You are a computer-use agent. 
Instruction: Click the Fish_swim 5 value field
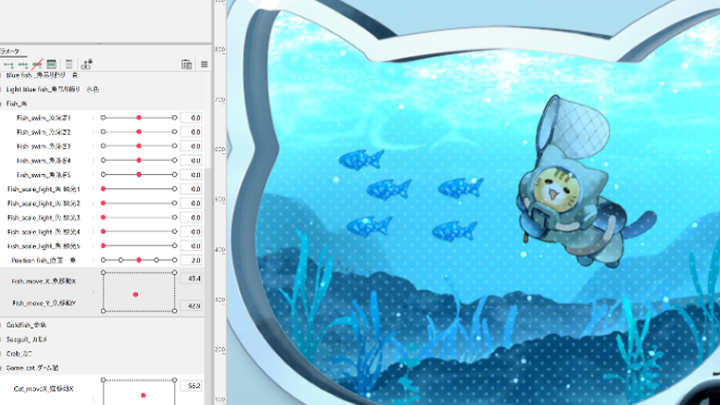191,175
